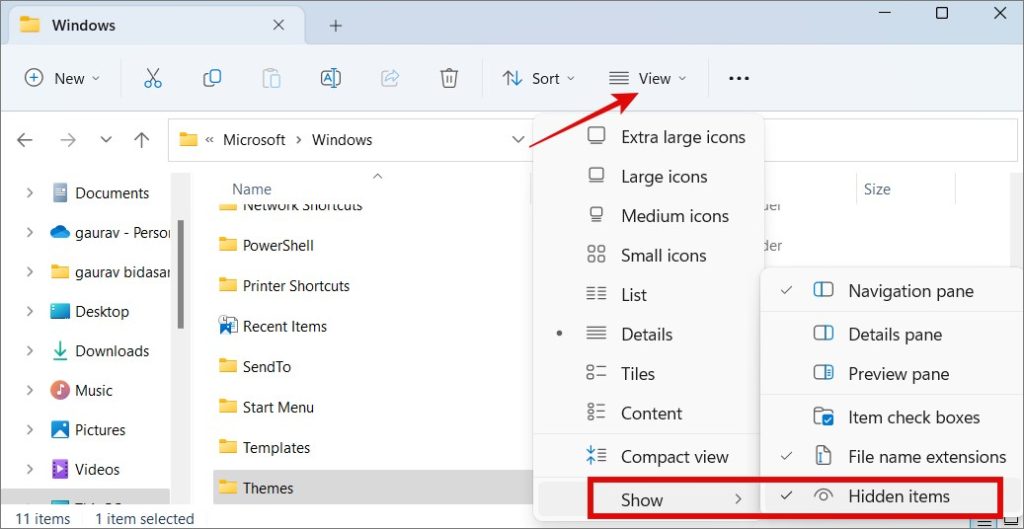This screenshot has width=1024, height=529.
Task: Click the Paste clipboard icon
Action: (271, 78)
